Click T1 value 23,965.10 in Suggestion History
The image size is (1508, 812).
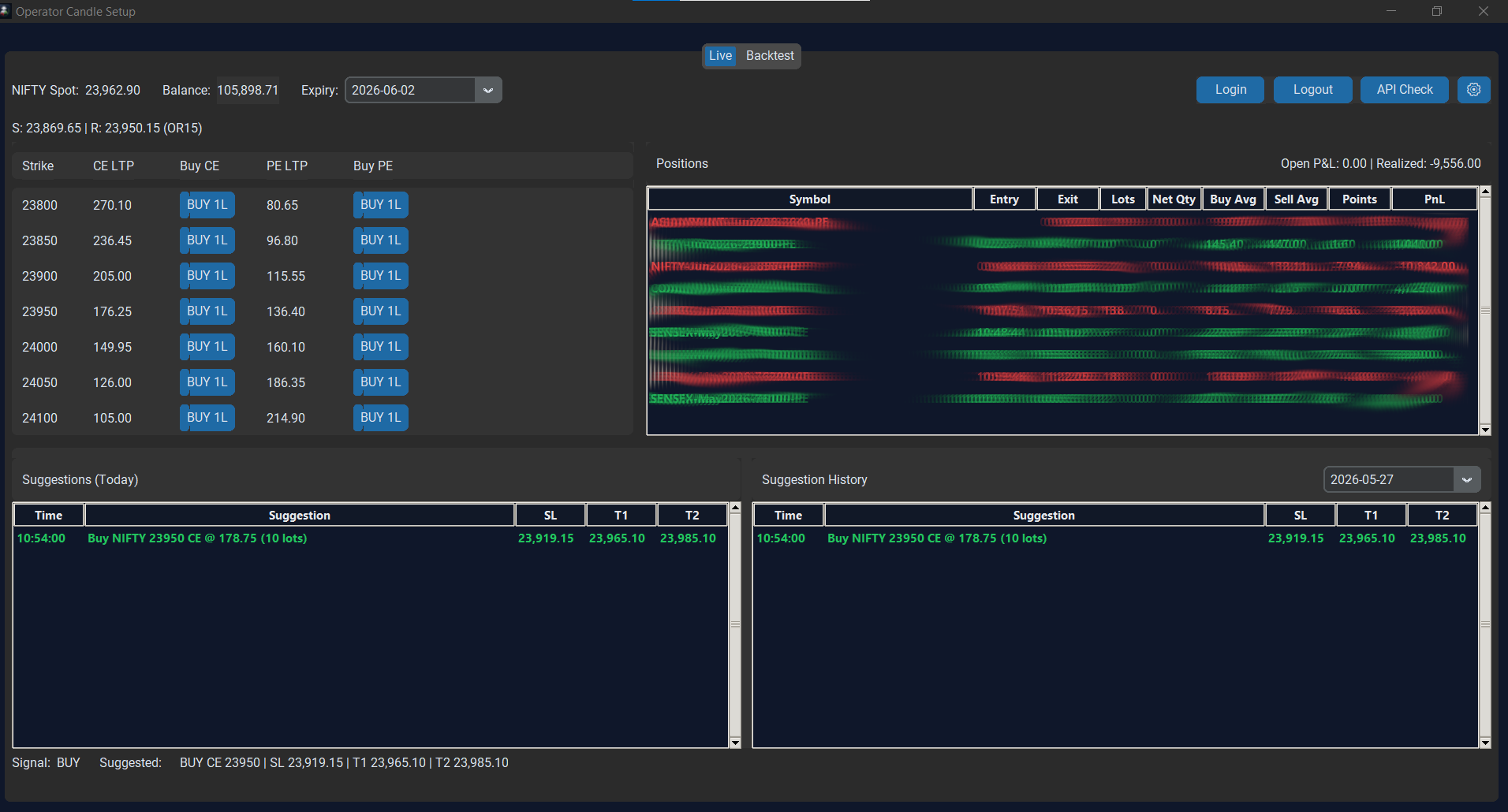click(x=1367, y=538)
